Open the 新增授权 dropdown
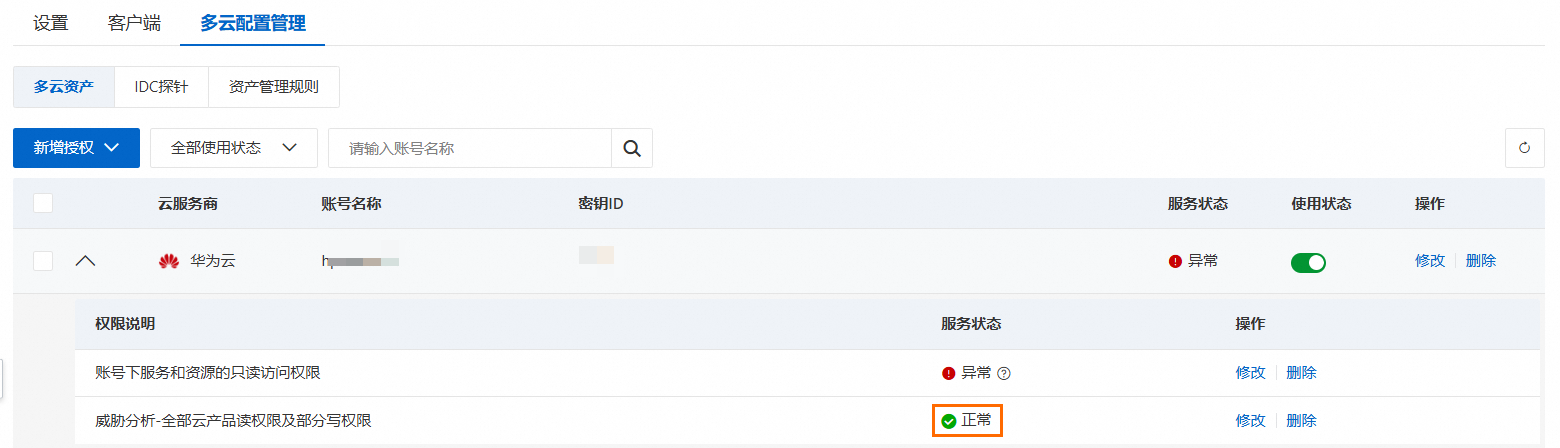The width and height of the screenshot is (1560, 448). coord(76,148)
